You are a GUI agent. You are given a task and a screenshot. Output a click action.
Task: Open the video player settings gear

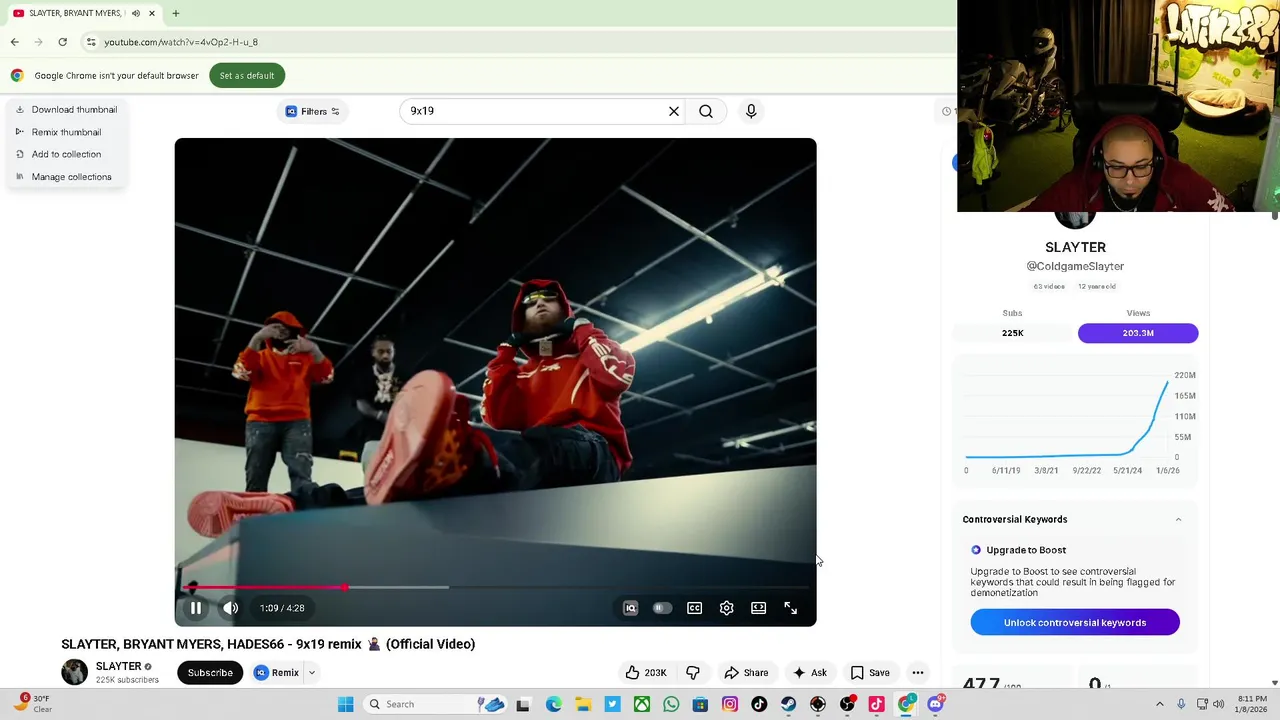pos(727,608)
